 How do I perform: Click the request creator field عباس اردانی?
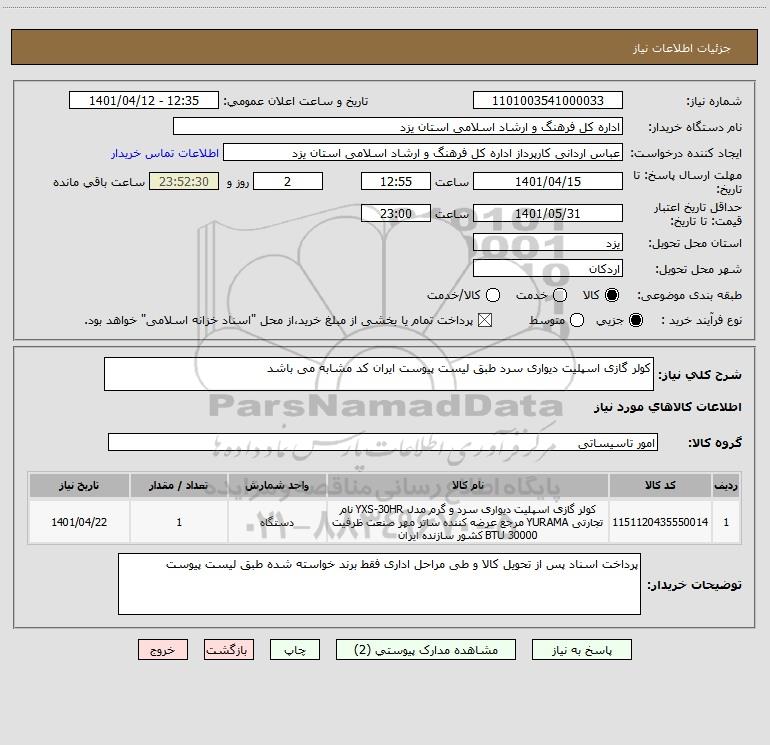423,152
